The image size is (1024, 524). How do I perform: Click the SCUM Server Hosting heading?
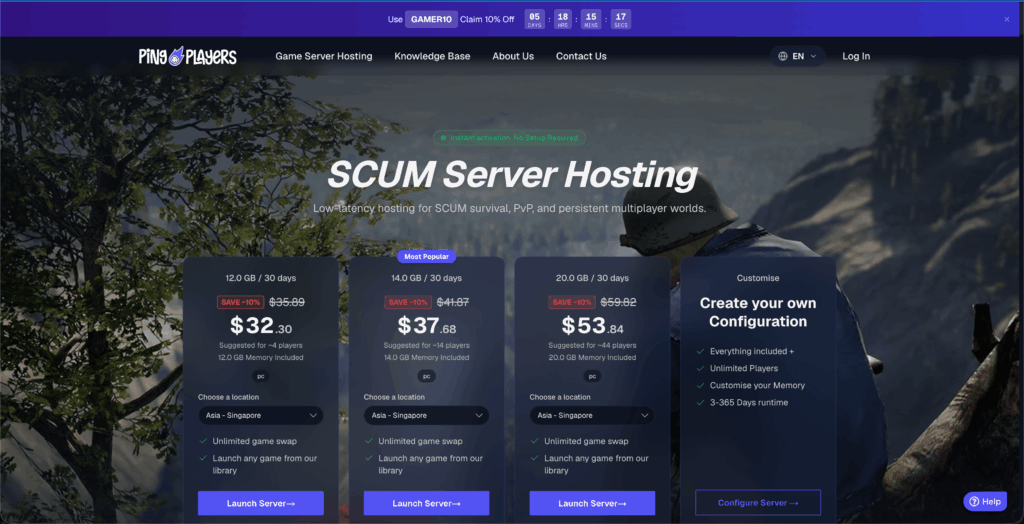(512, 175)
